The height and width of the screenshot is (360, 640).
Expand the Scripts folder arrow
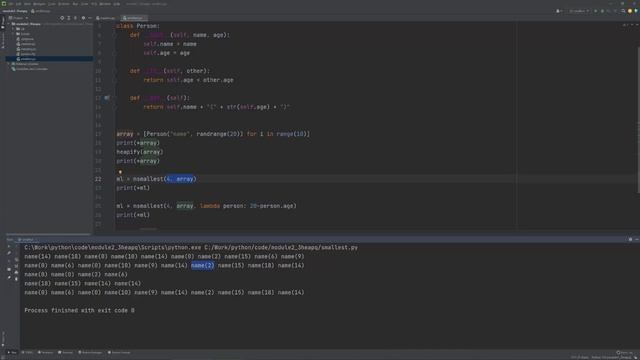13,34
